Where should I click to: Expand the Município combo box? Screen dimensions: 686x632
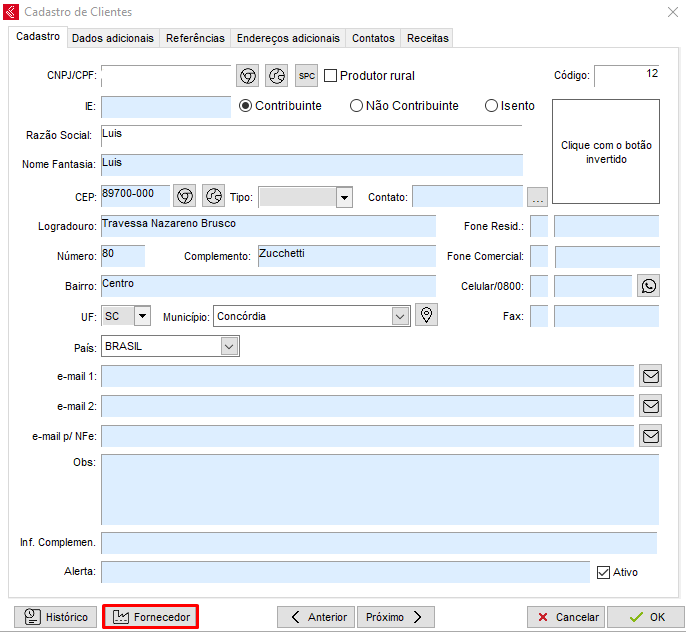coord(400,316)
